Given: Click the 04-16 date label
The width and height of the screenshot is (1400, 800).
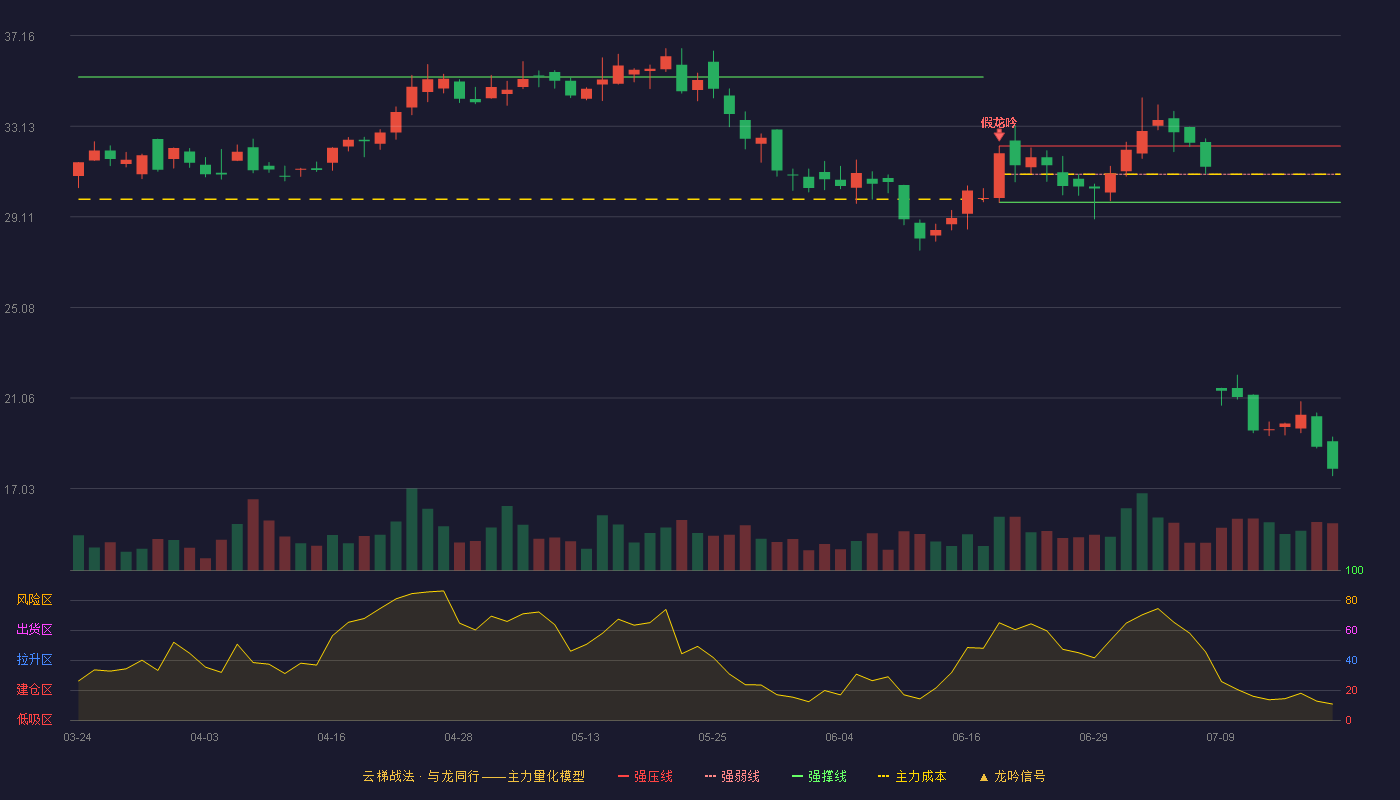Looking at the screenshot, I should 331,737.
